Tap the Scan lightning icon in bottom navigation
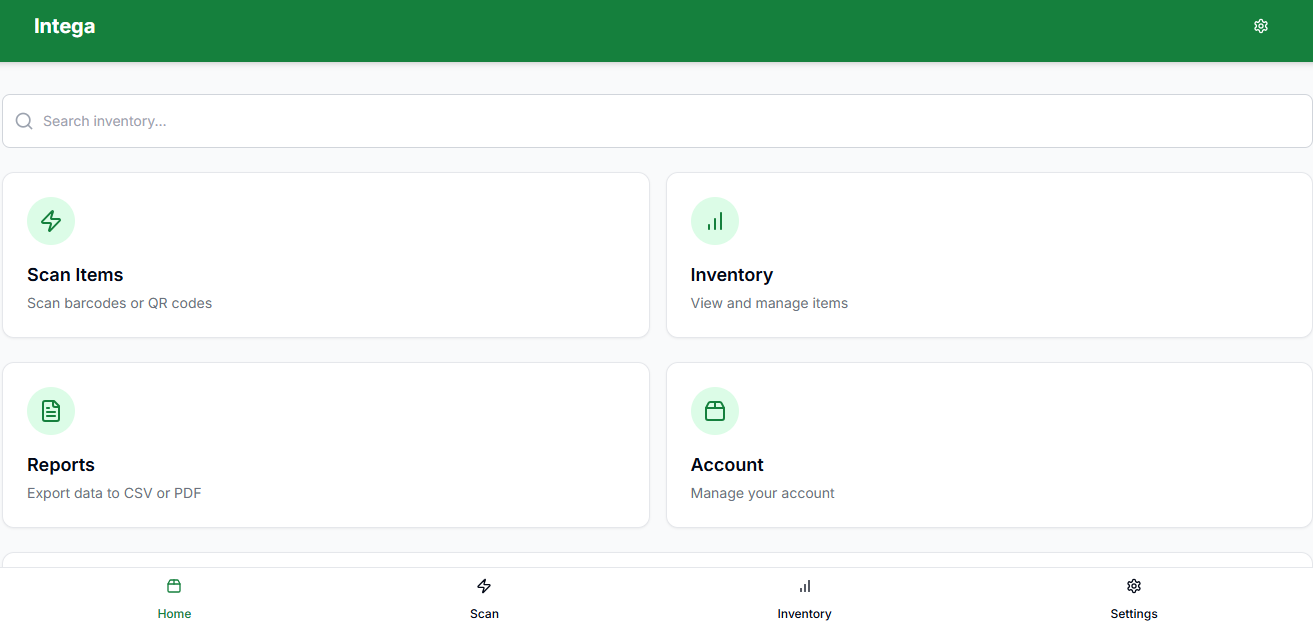Screen dimensions: 1313x626 coord(484,586)
